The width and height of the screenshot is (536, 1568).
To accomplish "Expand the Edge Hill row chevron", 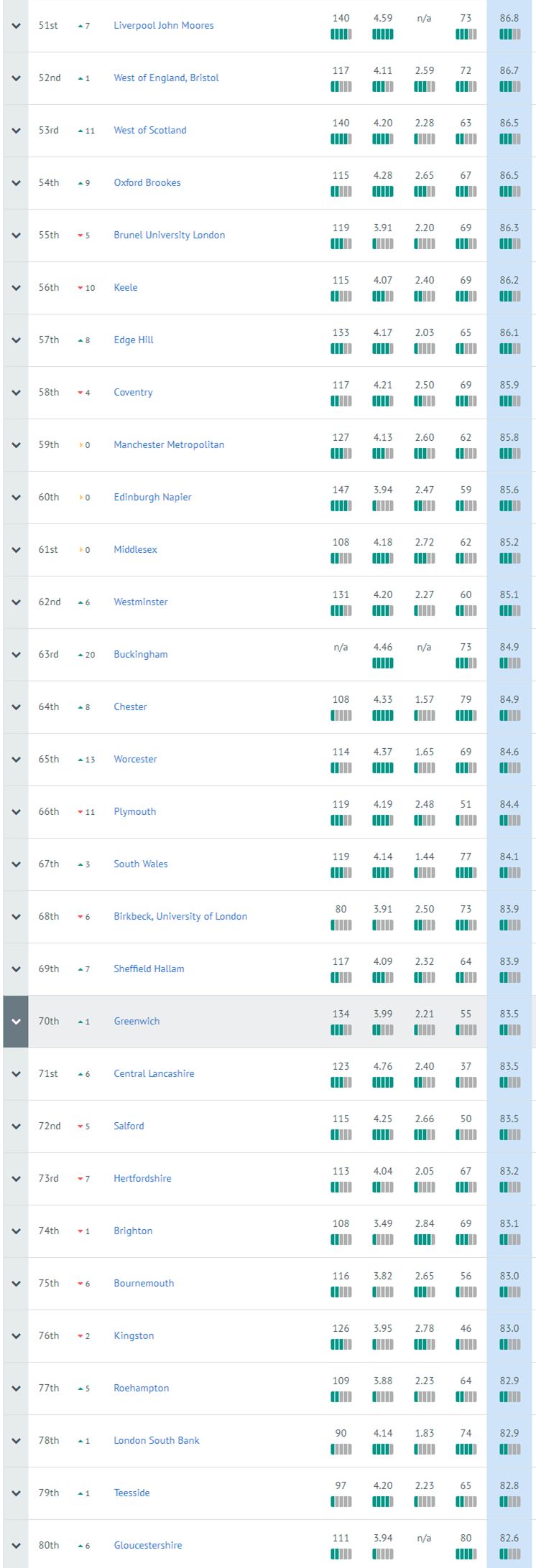I will point(16,340).
